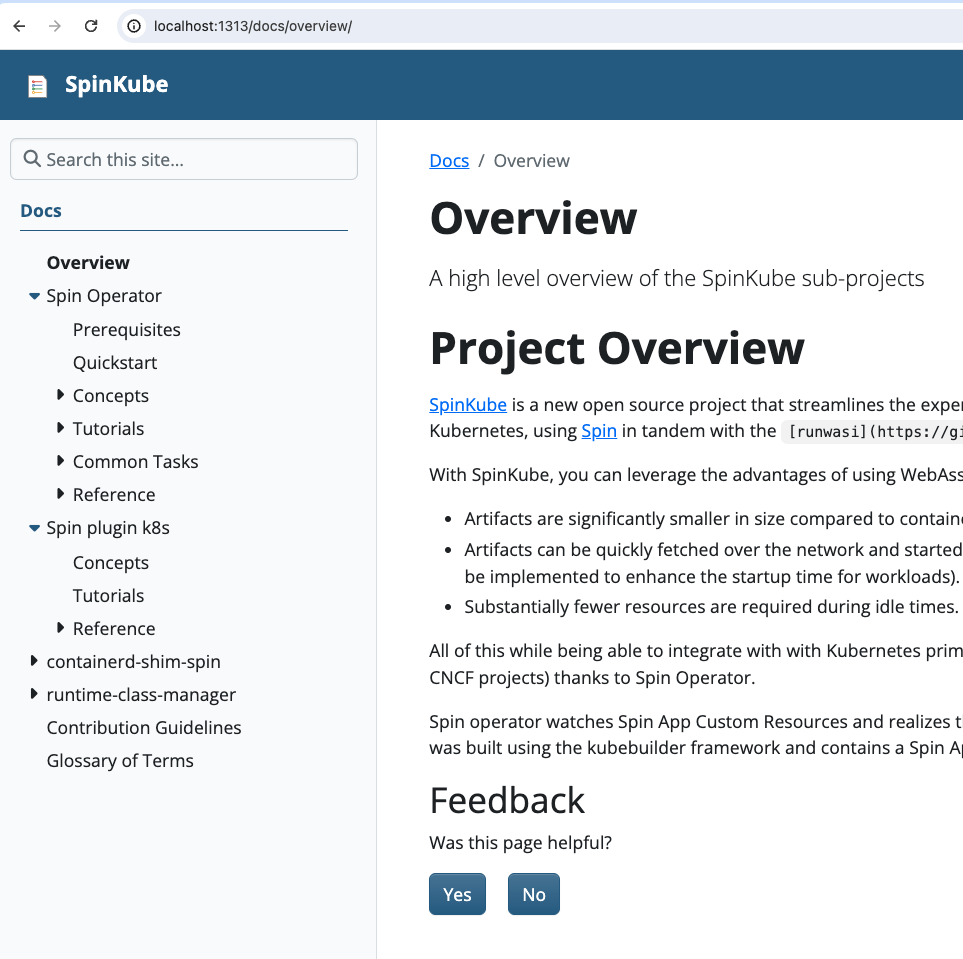This screenshot has height=959, width=963.
Task: Expand the containerd-shim-spin section
Action: click(x=34, y=661)
